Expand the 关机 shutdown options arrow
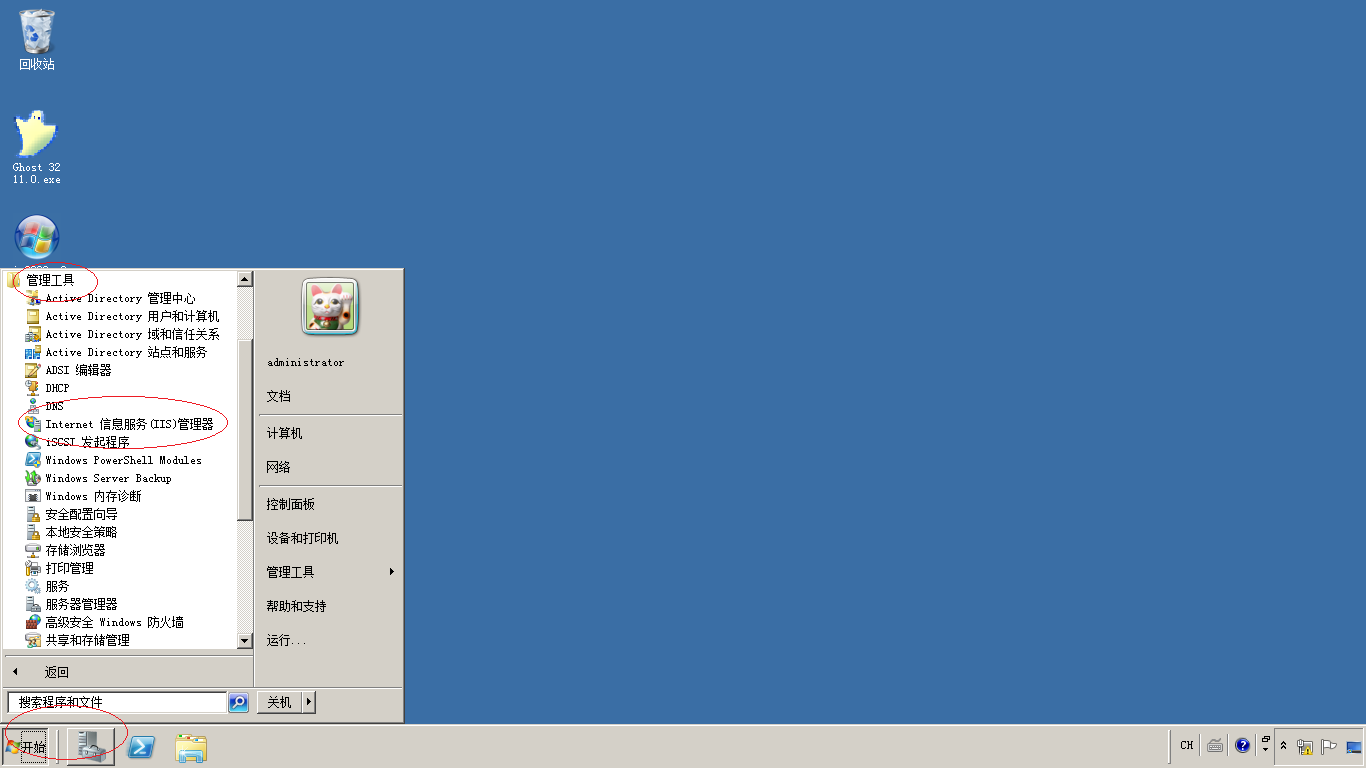The image size is (1366, 768). pyautogui.click(x=308, y=702)
